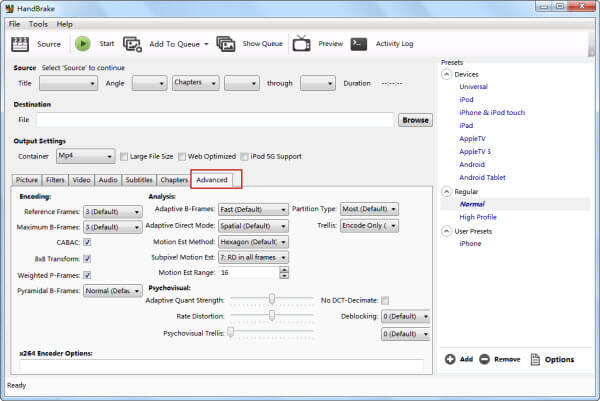Open the Add To Queue dropdown arrow
Viewport: 600px width, 401px height.
pos(206,44)
